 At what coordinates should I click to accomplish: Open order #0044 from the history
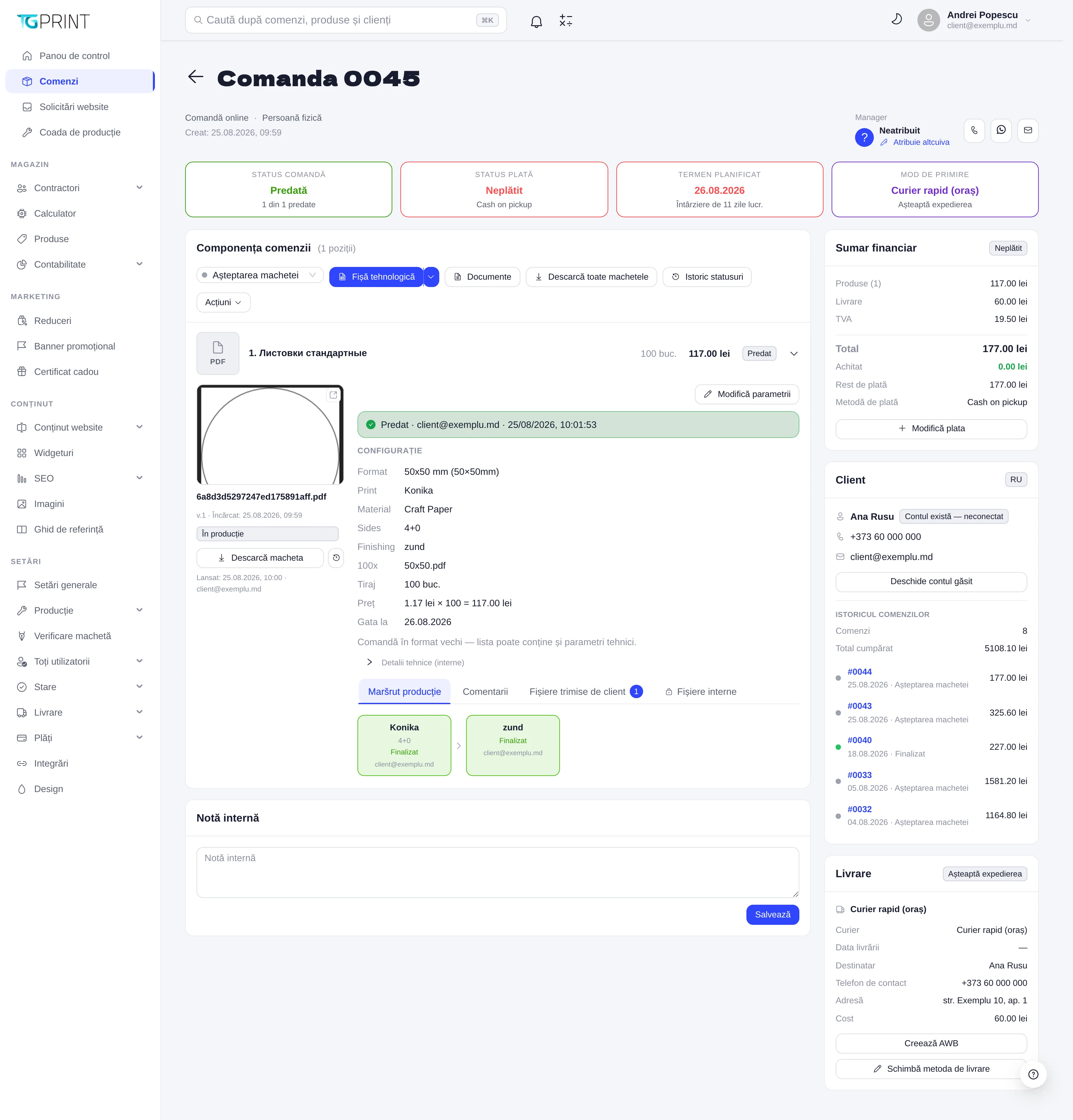[x=859, y=672]
